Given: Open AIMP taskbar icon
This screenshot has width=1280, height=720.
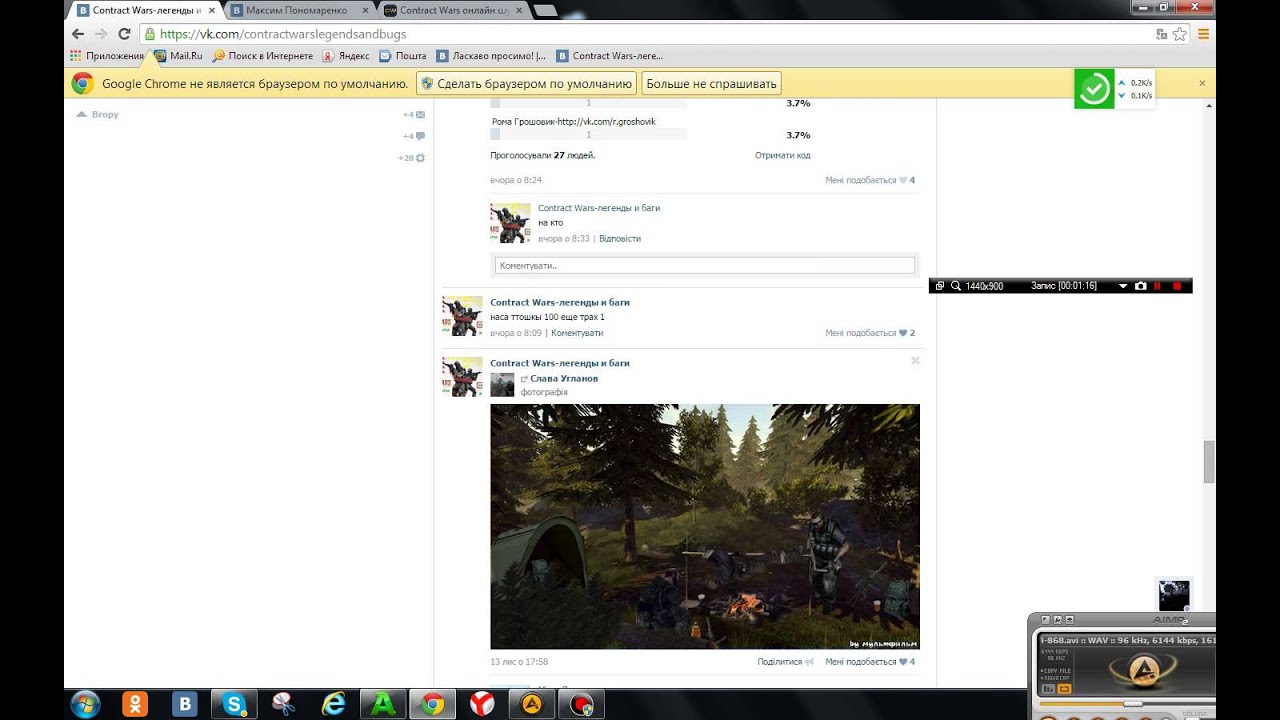Looking at the screenshot, I should pos(531,704).
